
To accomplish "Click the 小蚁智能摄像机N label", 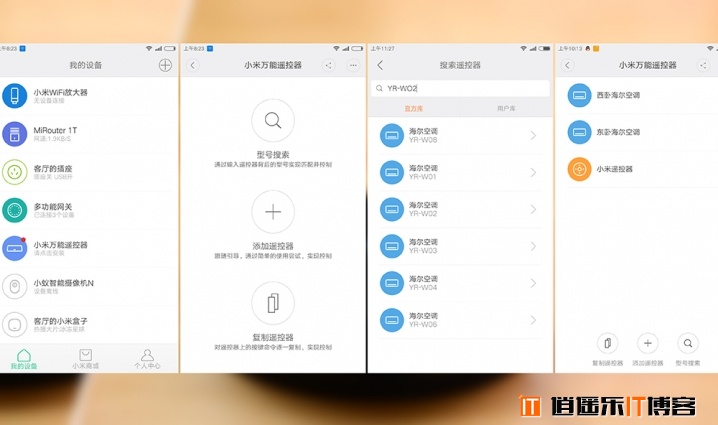I will pos(64,283).
